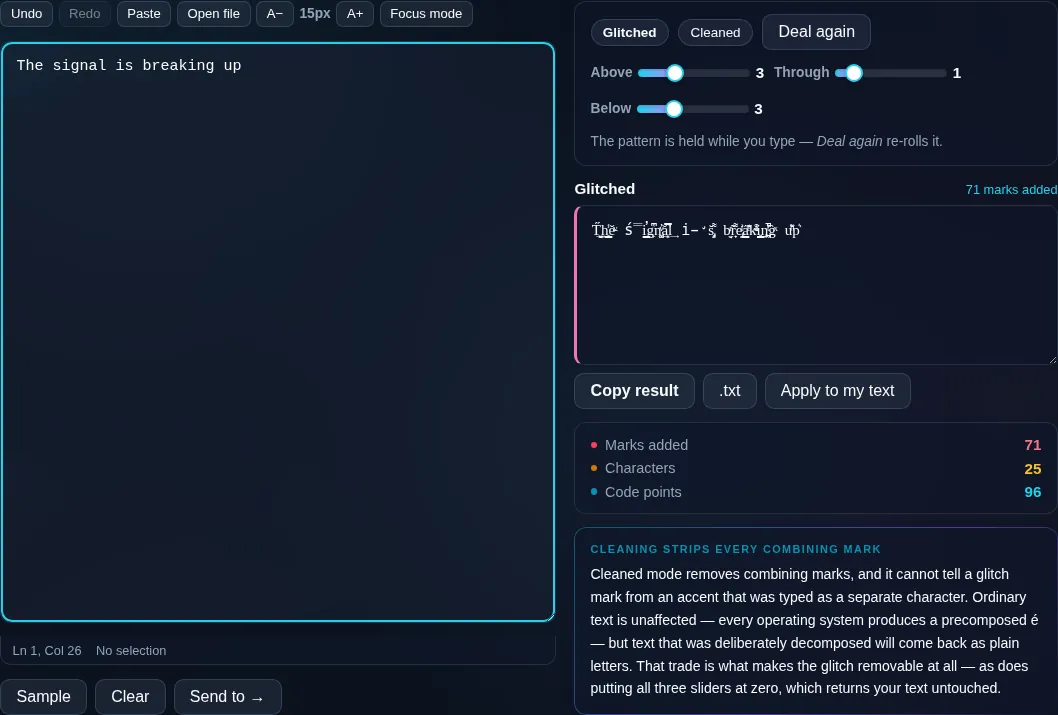The image size is (1058, 715).
Task: Click the Glitched section heading
Action: tap(605, 189)
